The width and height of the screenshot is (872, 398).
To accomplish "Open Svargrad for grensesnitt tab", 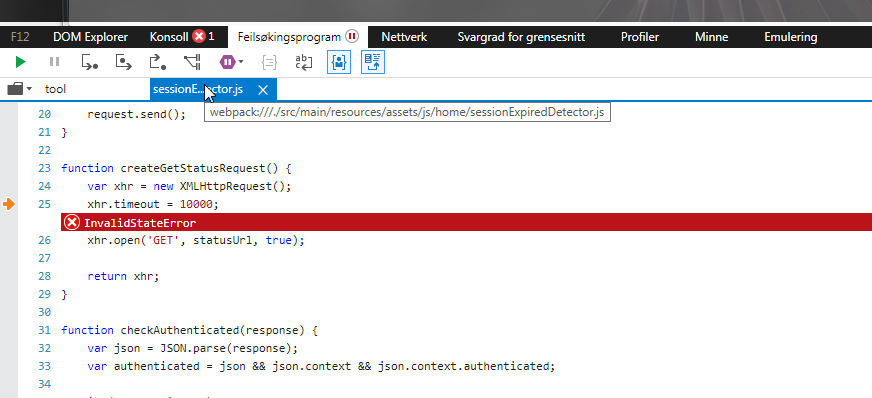I will tap(521, 37).
